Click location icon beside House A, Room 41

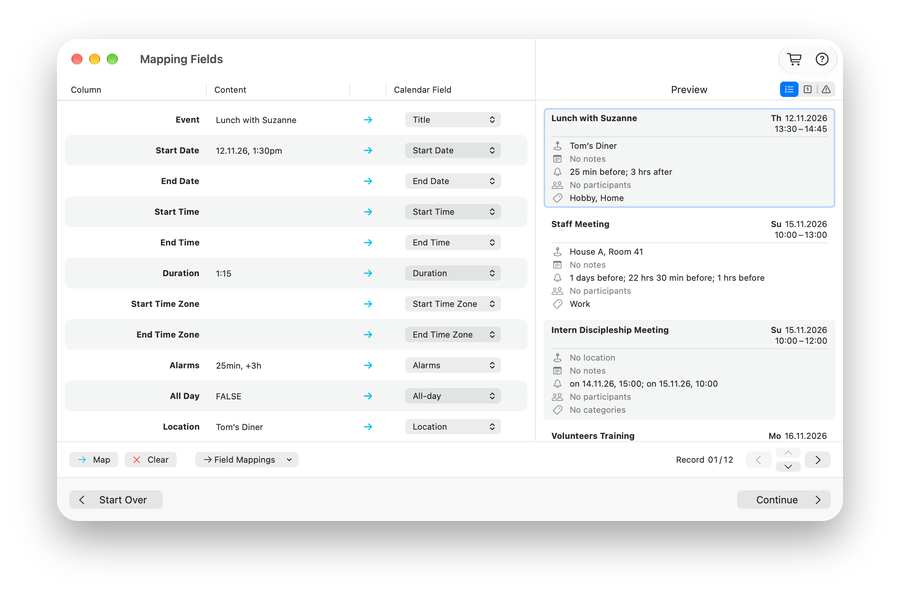click(557, 251)
